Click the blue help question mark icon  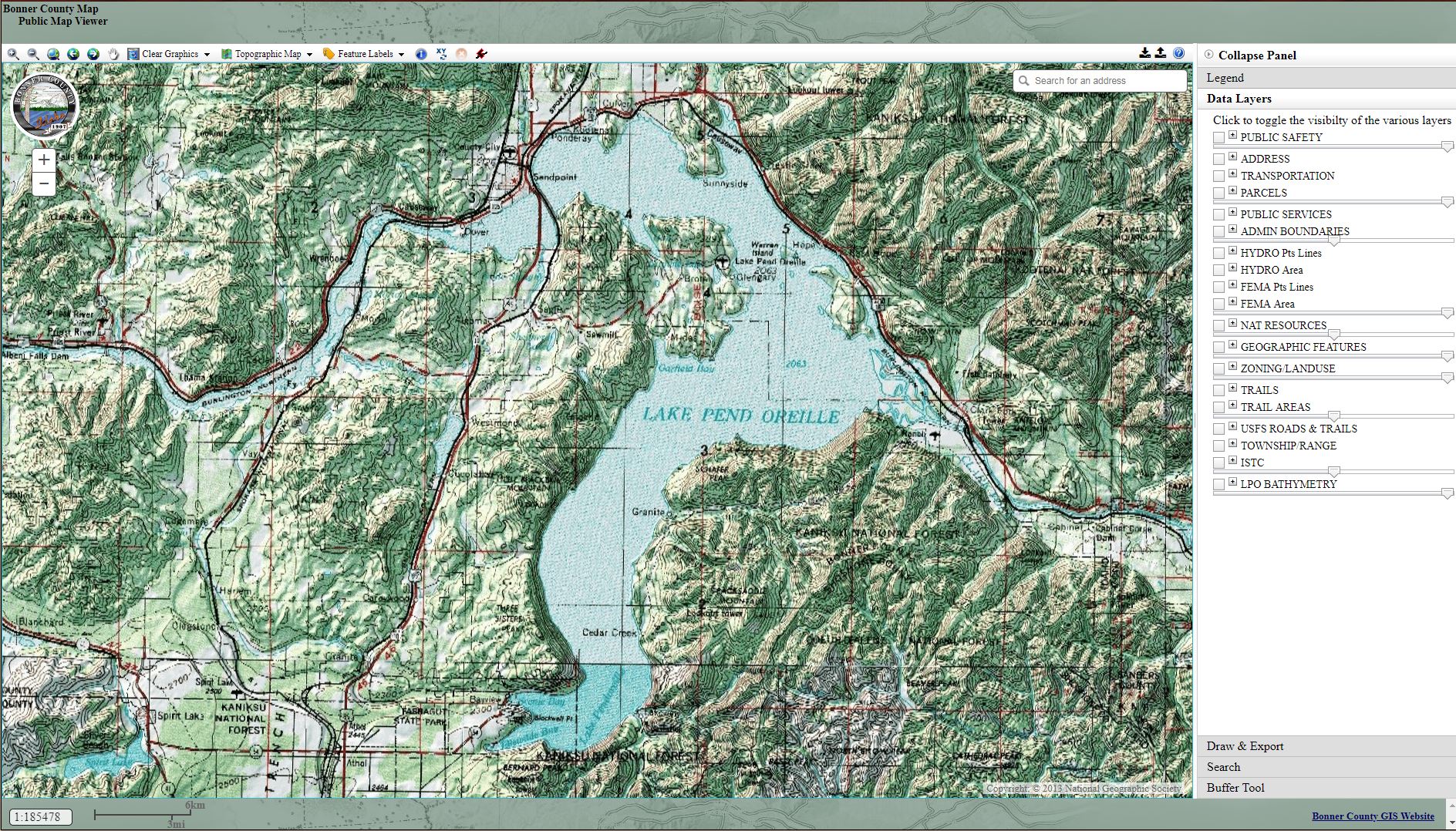(1178, 53)
